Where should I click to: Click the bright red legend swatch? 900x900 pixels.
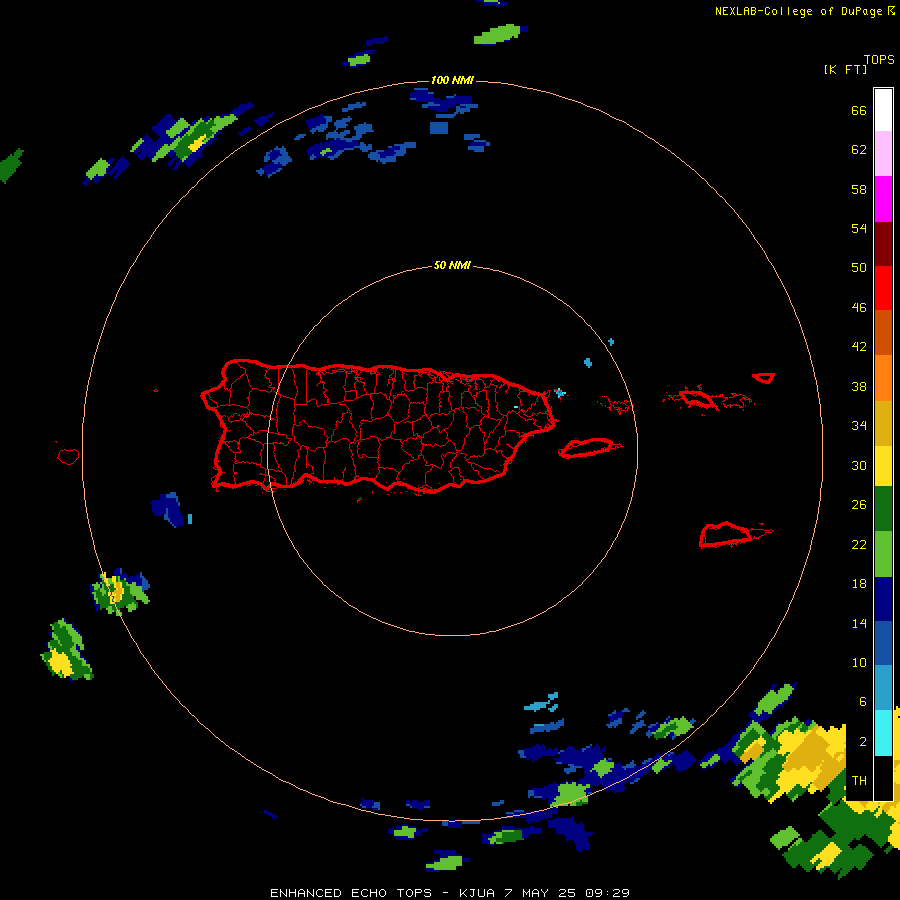pyautogui.click(x=883, y=288)
